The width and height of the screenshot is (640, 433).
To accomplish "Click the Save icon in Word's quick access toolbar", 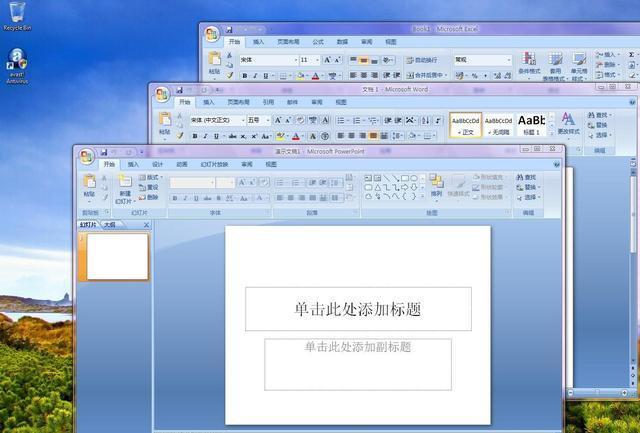I will coord(179,90).
